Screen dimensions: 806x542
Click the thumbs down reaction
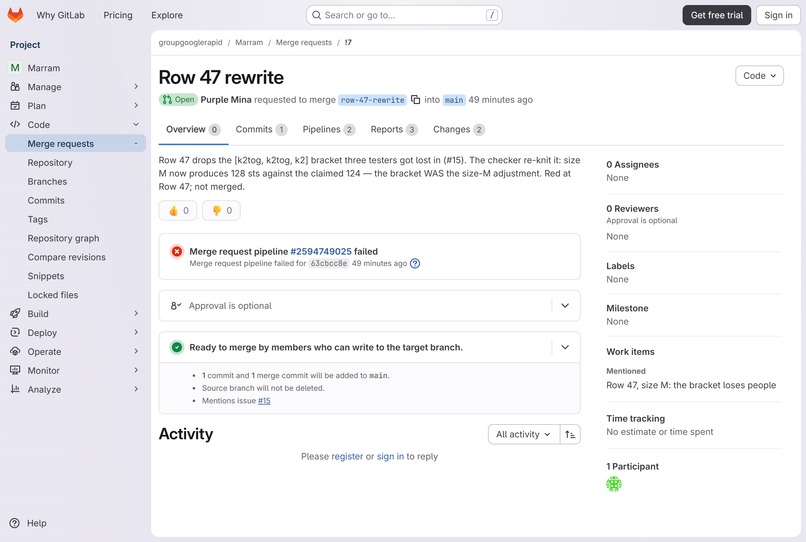coord(221,210)
